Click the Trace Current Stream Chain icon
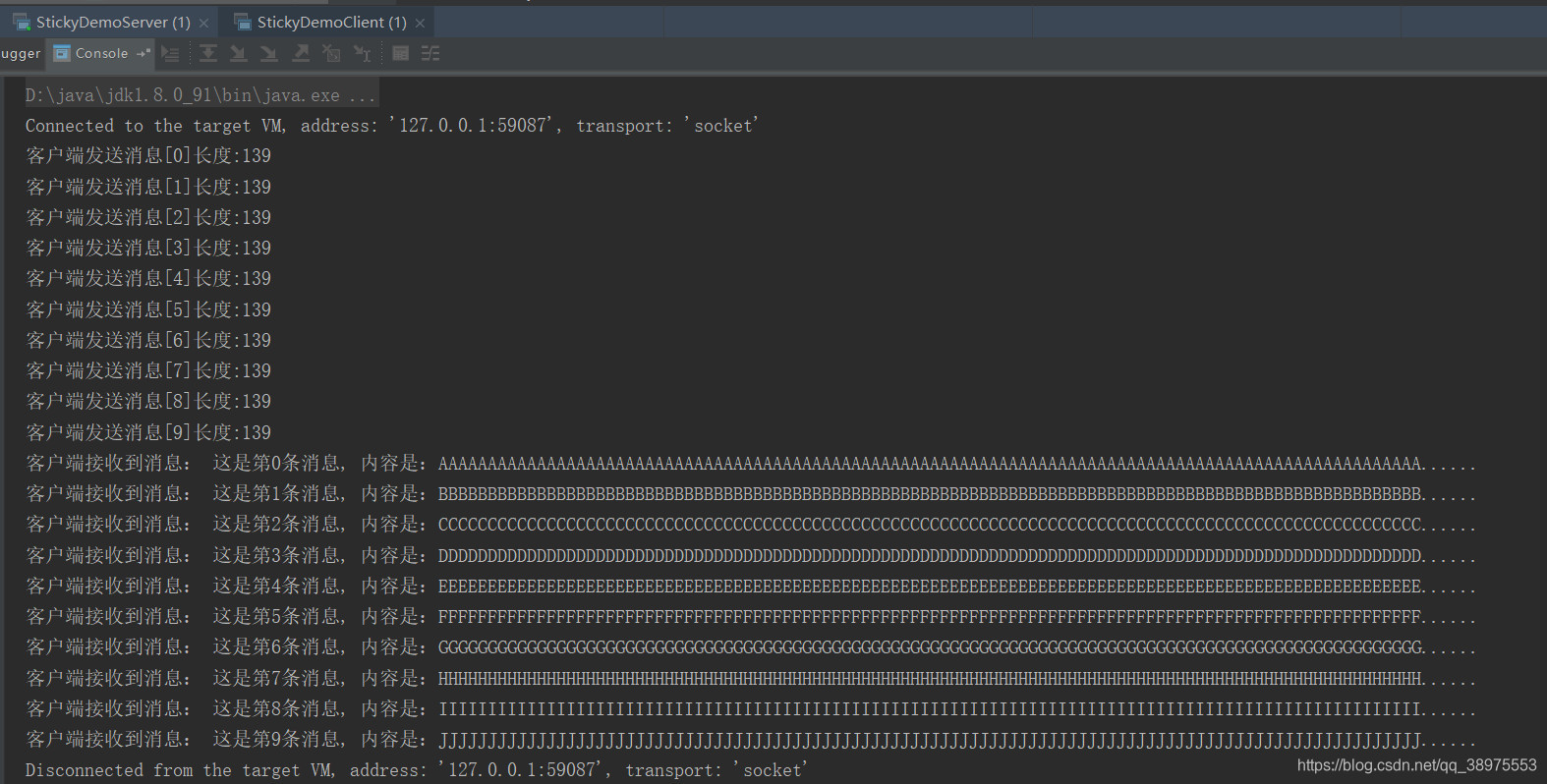The height and width of the screenshot is (784, 1547). (x=430, y=53)
